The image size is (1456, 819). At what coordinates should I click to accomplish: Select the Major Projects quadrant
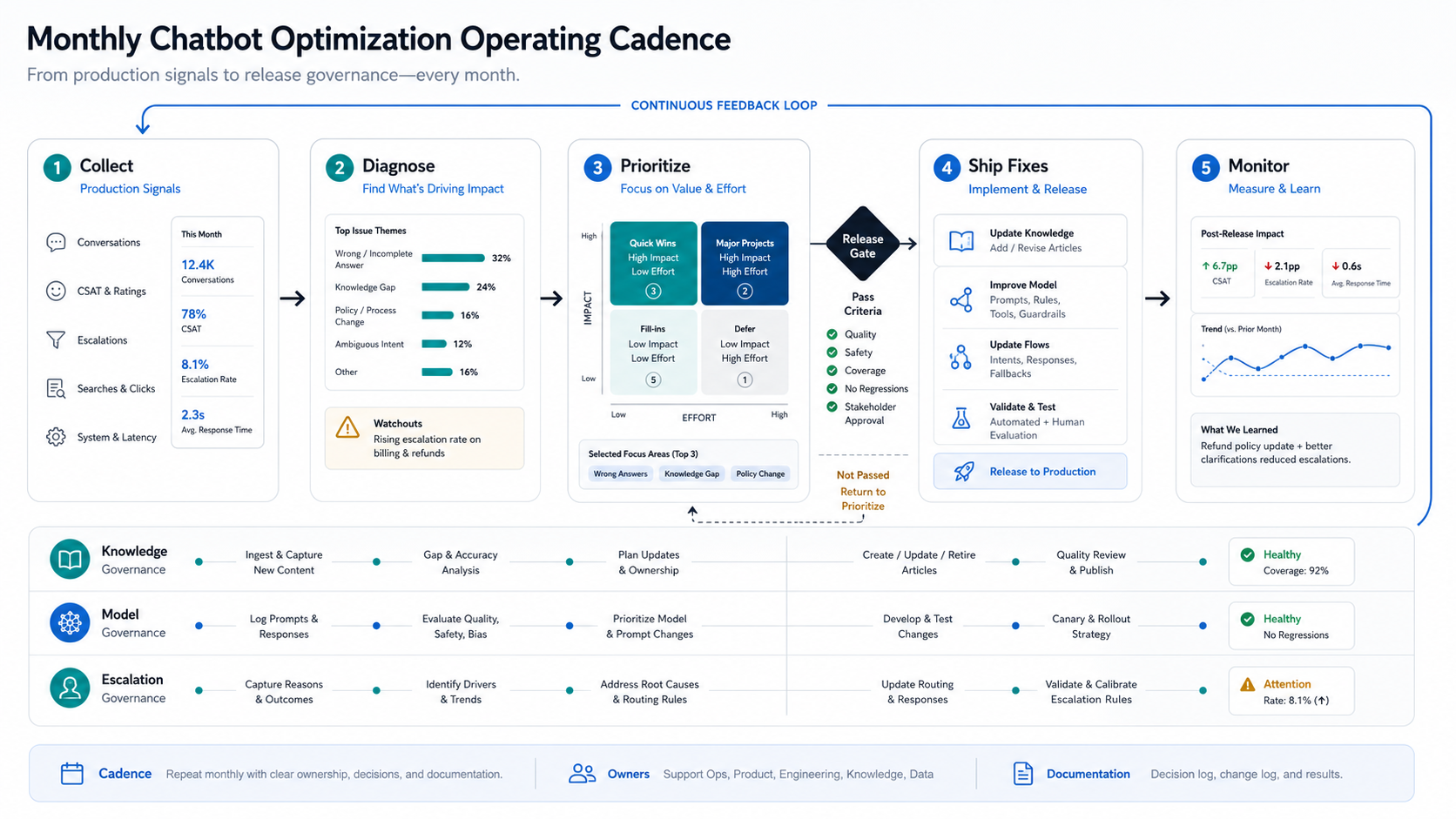745,264
